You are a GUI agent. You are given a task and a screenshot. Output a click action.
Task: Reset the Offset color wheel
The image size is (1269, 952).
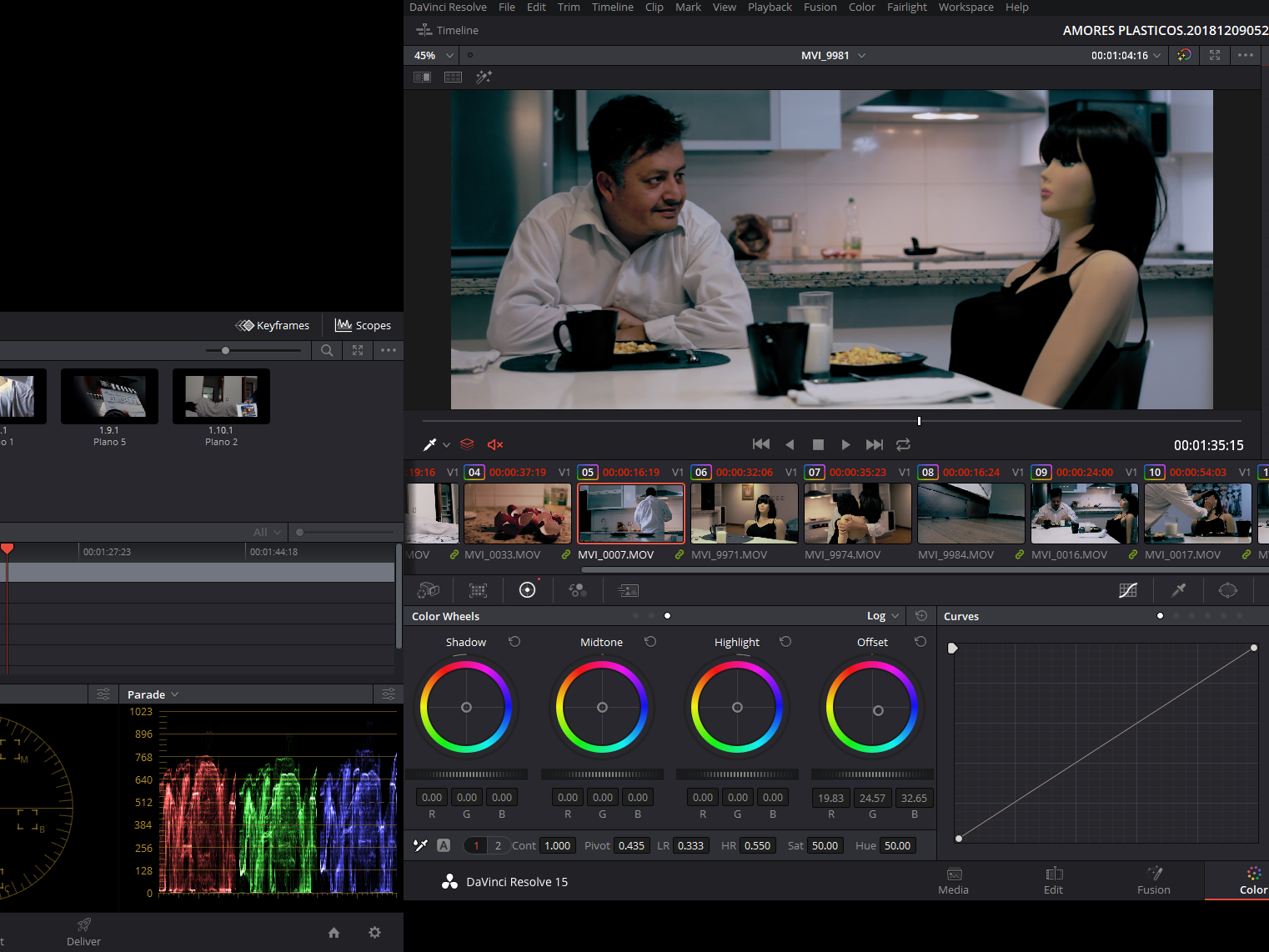tap(920, 642)
